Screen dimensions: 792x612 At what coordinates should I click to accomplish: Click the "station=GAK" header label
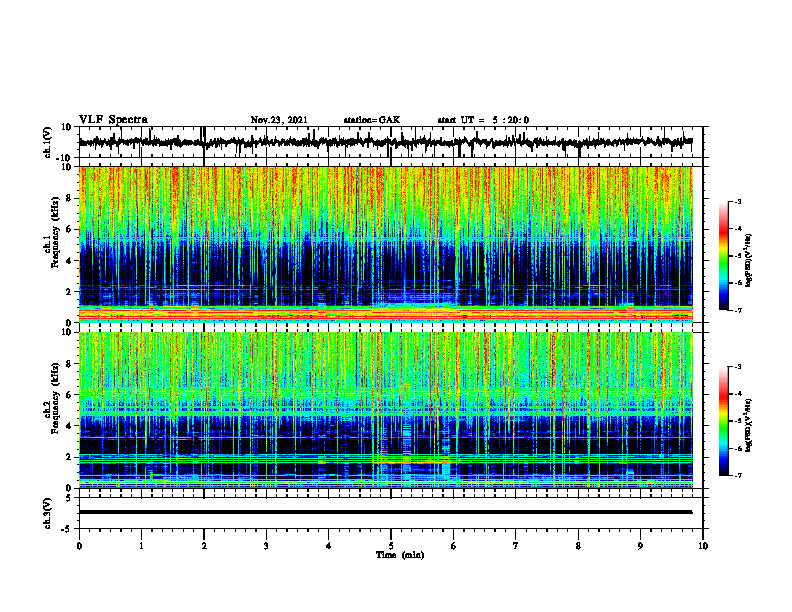[x=372, y=120]
